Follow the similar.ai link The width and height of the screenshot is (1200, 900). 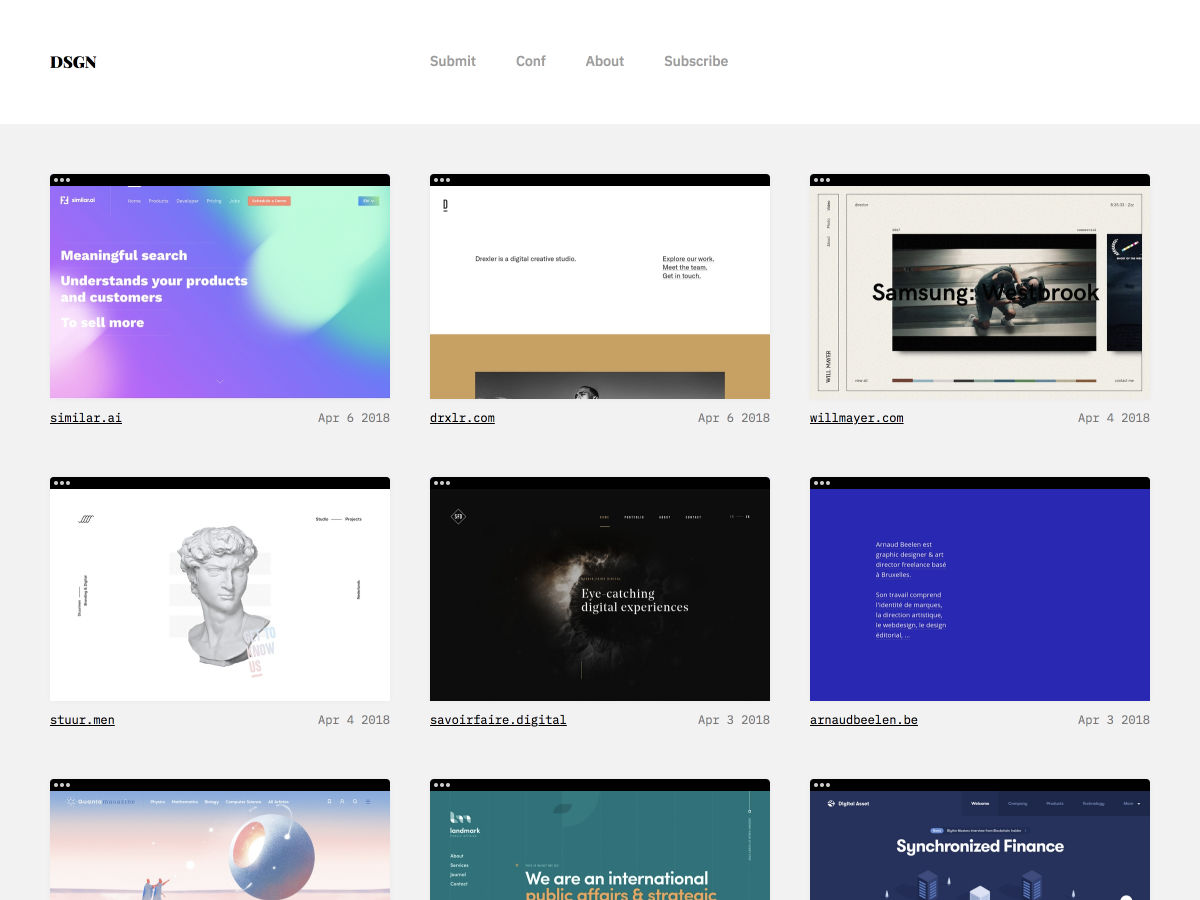pos(86,418)
